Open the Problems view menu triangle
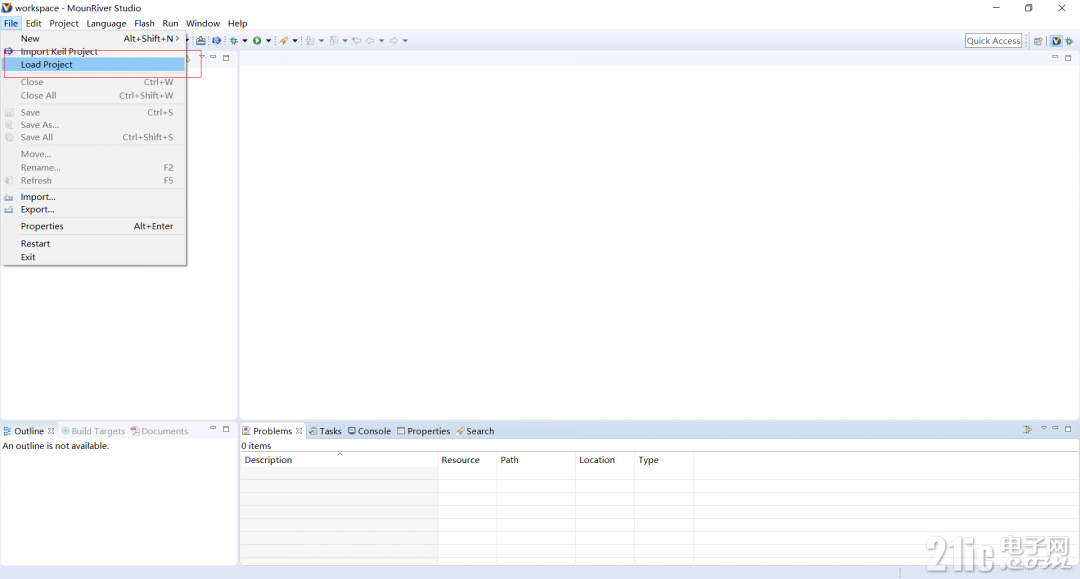The width and height of the screenshot is (1080, 579). (1043, 428)
